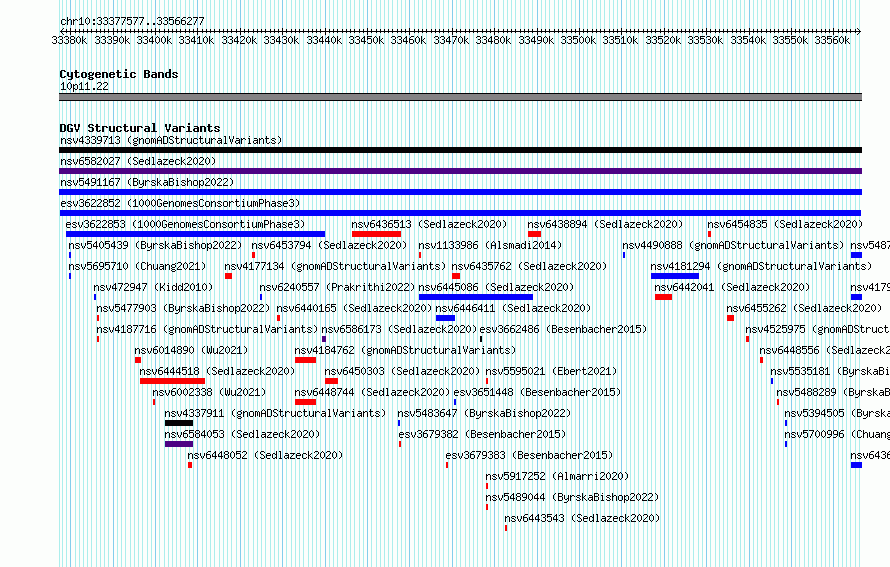Open esv3679383 (Besenbacher2015) label
This screenshot has width=890, height=567.
pos(529,455)
